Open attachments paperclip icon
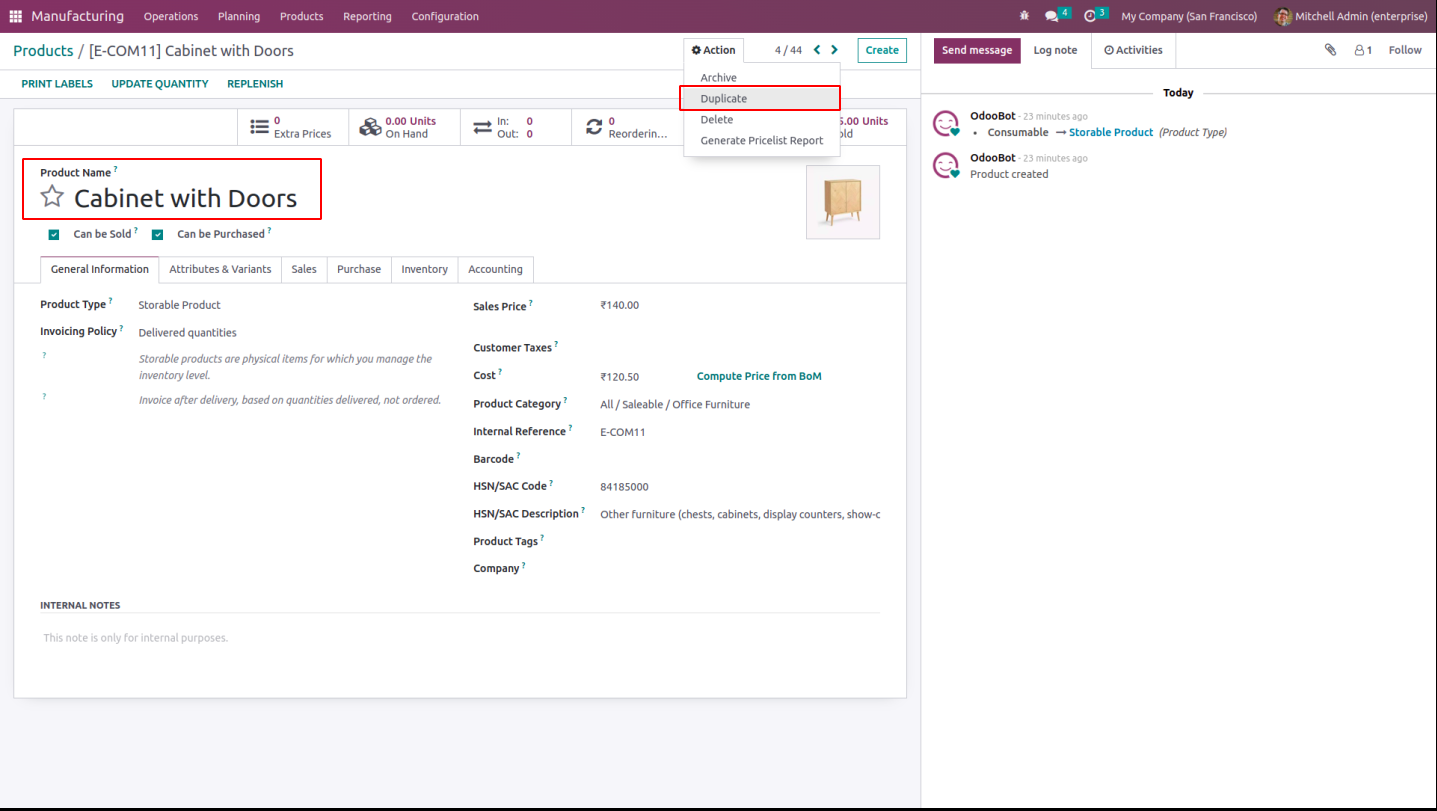 point(1330,50)
